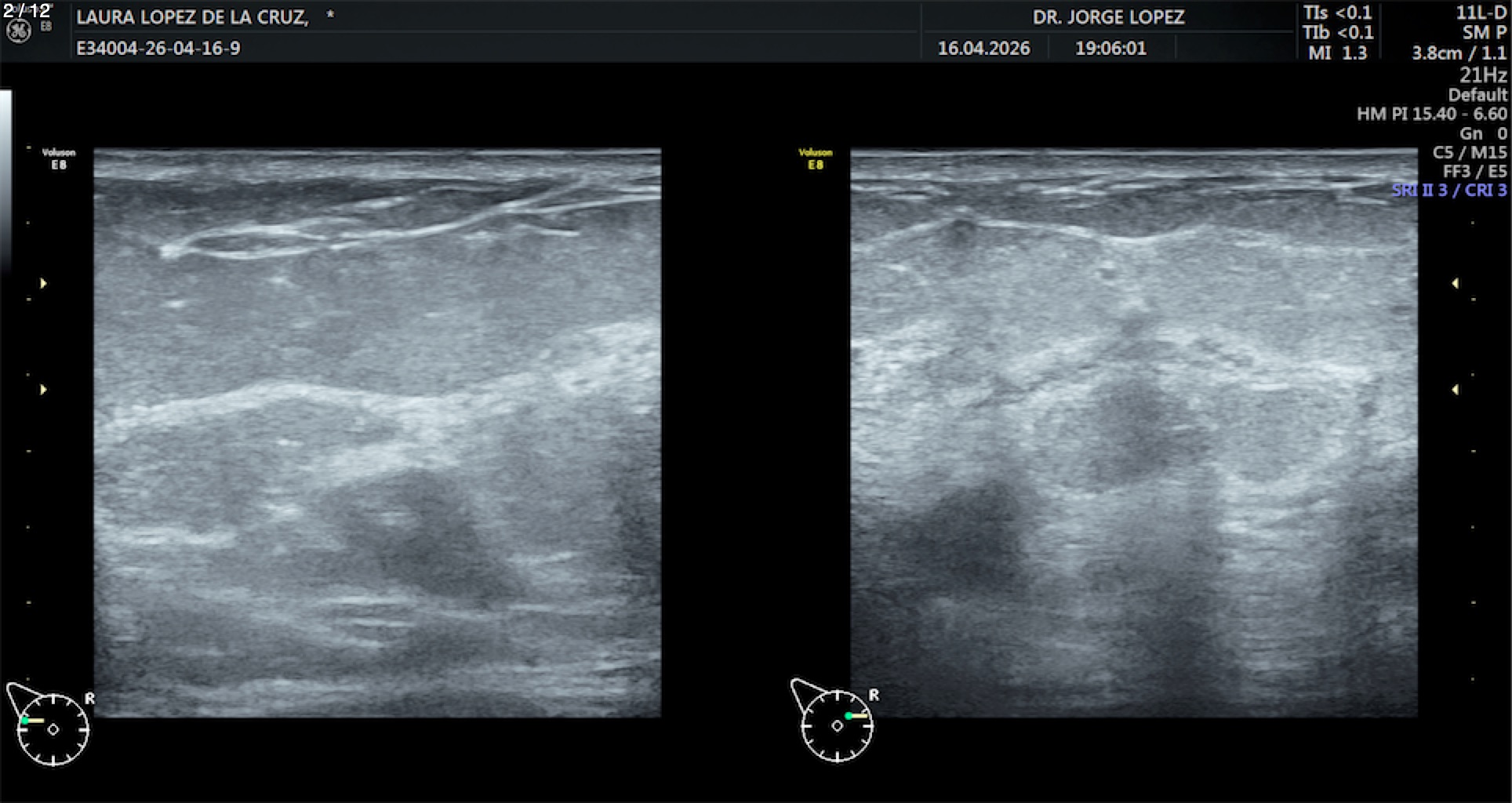Select the white Voluson E8 left panel label
Image resolution: width=1512 pixels, height=803 pixels.
click(x=59, y=158)
